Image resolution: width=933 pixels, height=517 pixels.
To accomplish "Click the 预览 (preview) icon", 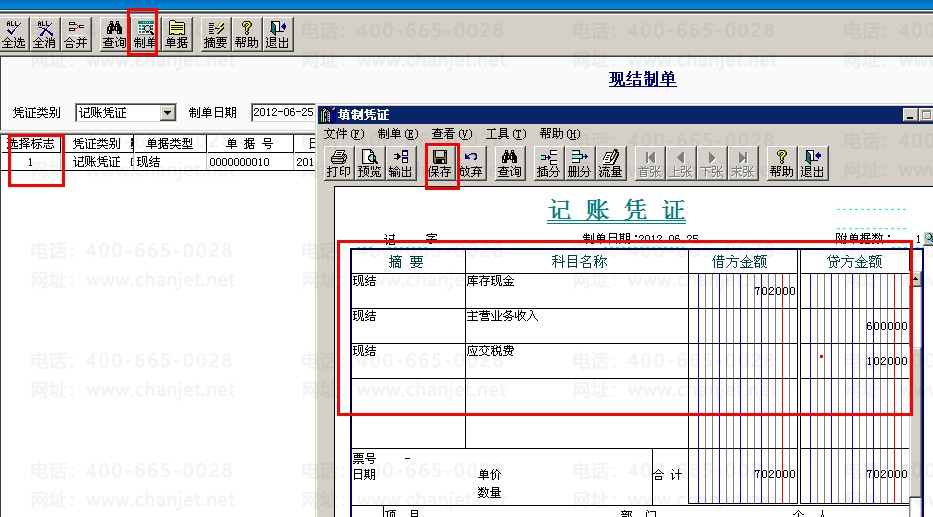I will 369,164.
